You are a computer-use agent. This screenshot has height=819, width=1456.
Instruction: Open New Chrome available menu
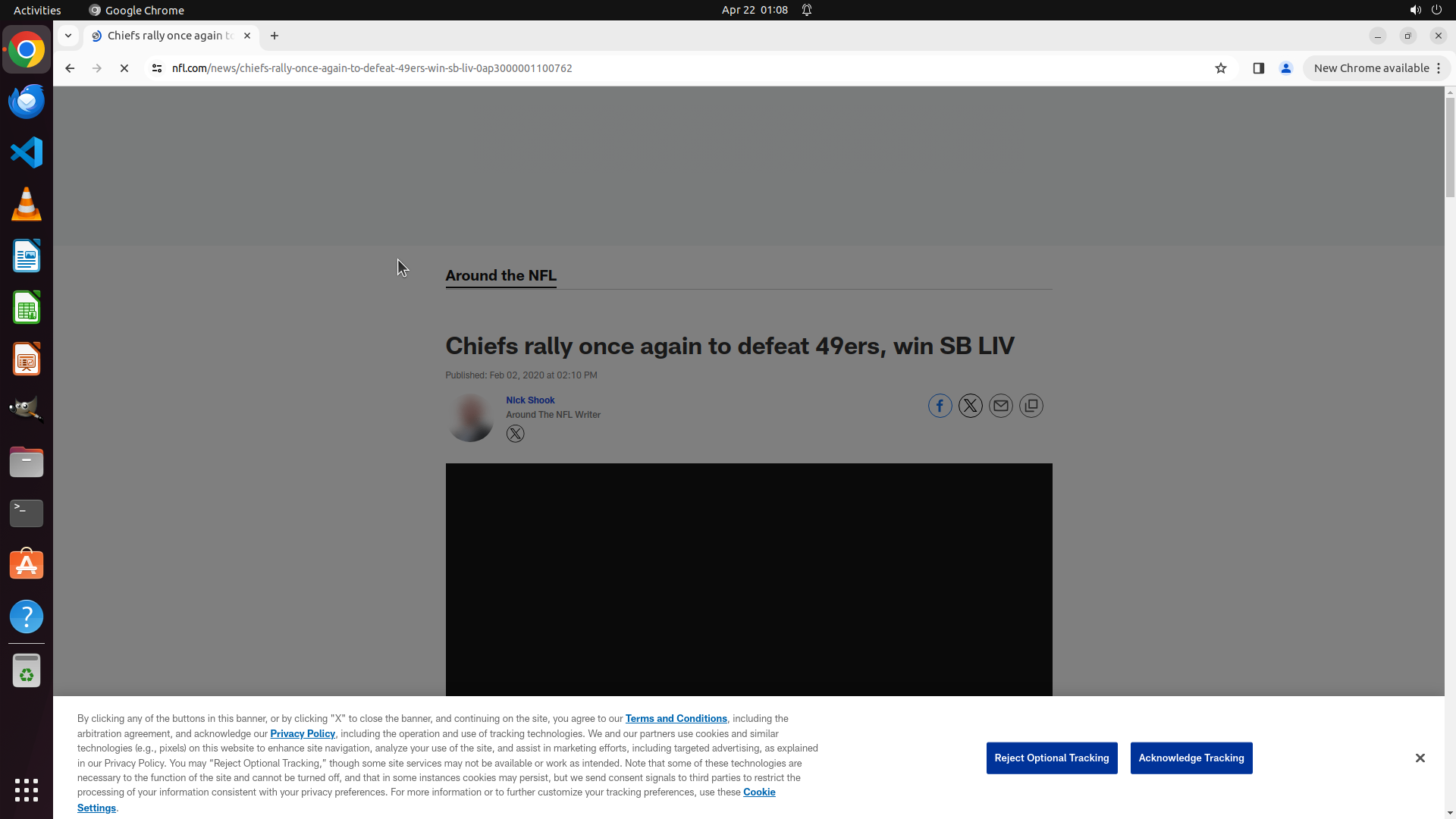coord(1376,68)
